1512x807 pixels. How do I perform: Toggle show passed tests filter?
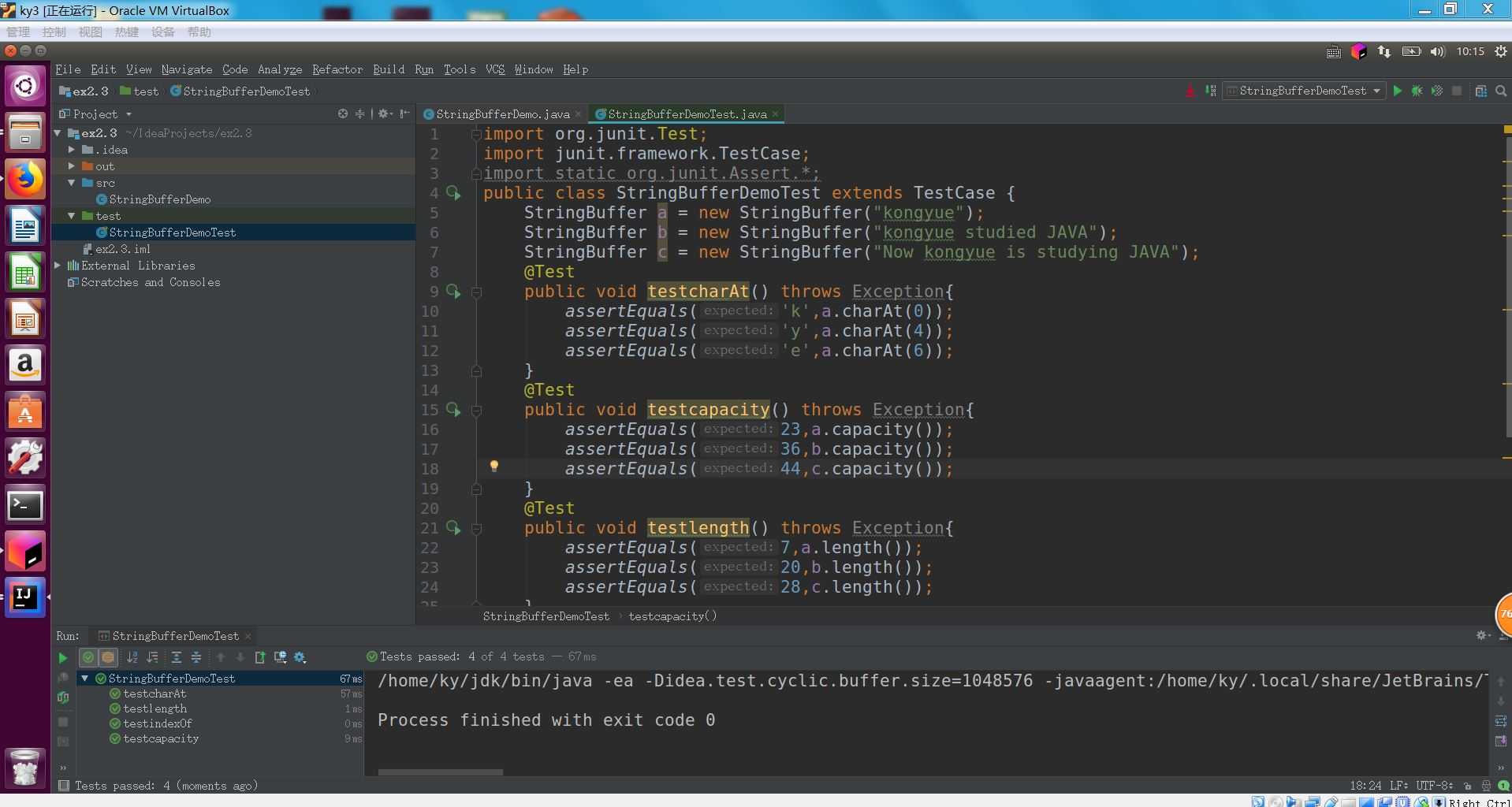coord(88,657)
